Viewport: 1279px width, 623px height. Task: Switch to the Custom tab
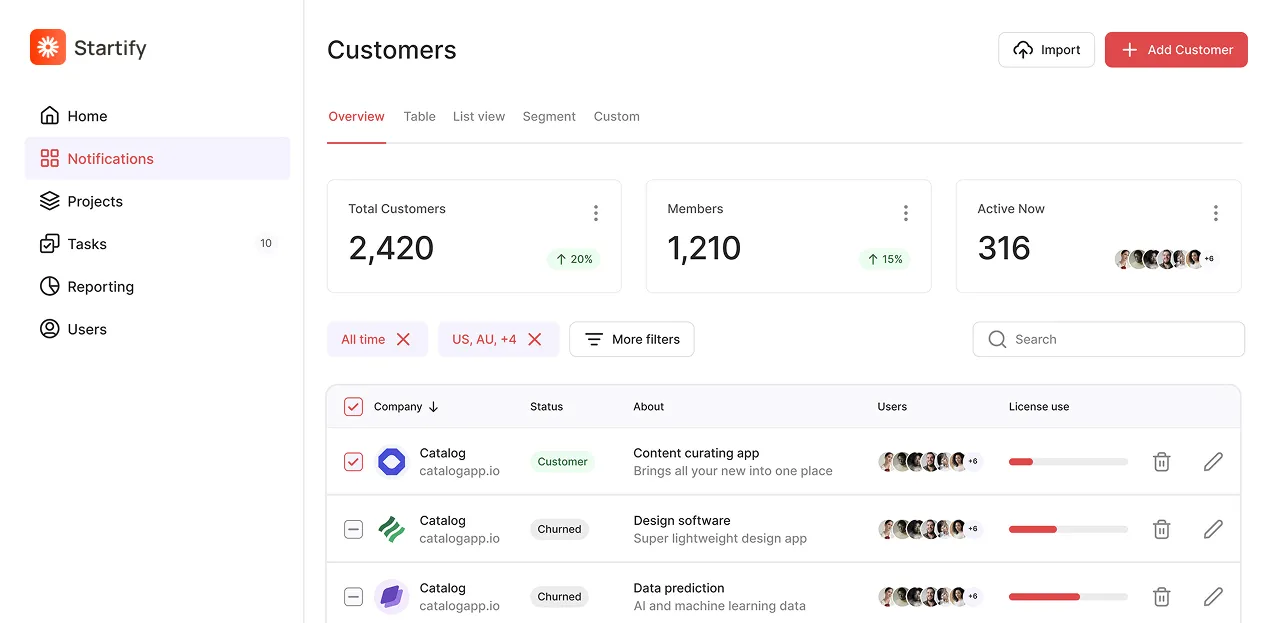[617, 116]
